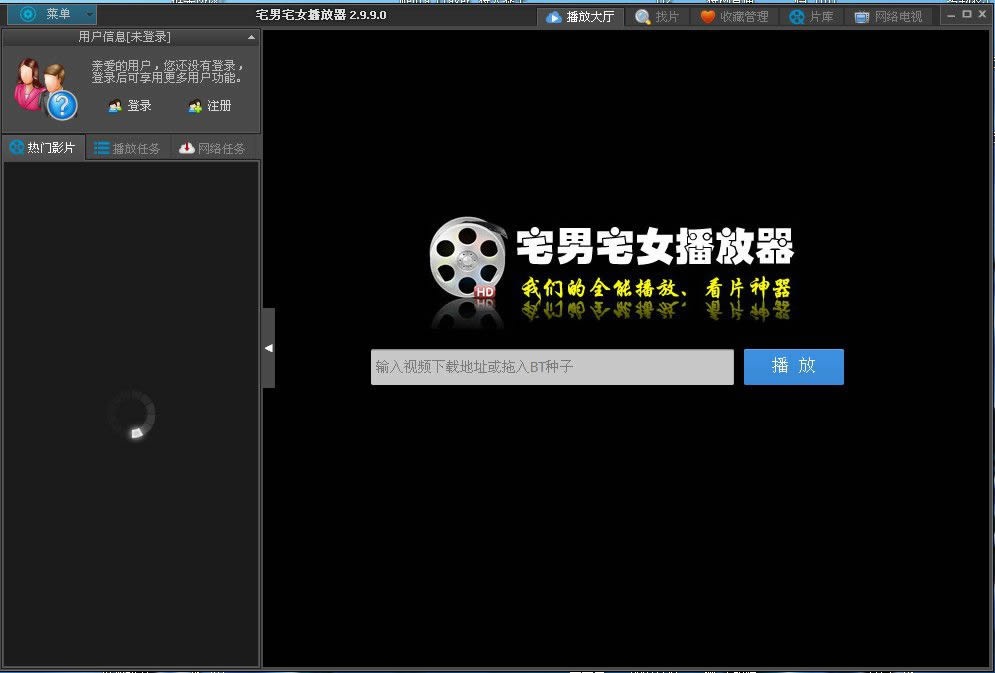The image size is (995, 673).
Task: Switch to the 播放任务 tab
Action: [126, 147]
